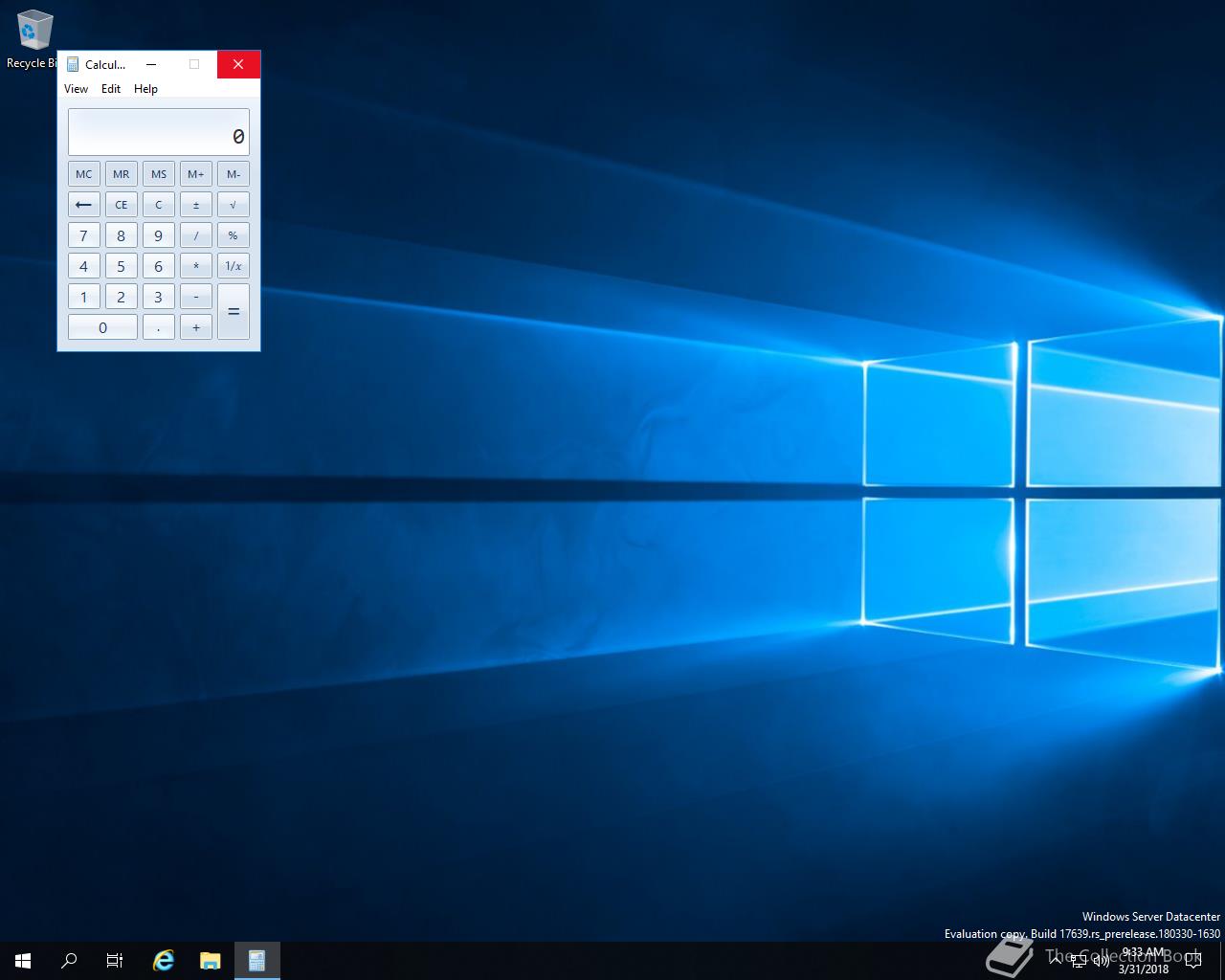Click digit 9 on Calculator
This screenshot has width=1225, height=980.
(x=159, y=235)
